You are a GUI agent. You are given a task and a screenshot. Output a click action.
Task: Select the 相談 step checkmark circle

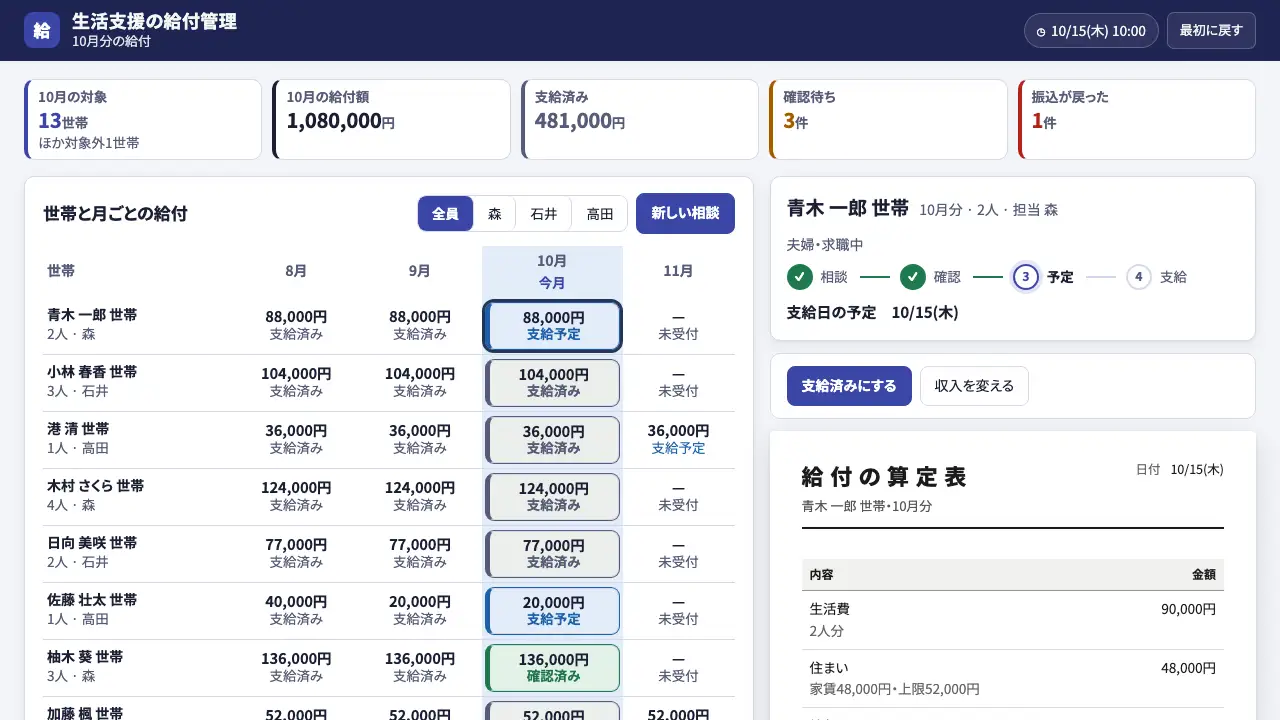point(799,277)
